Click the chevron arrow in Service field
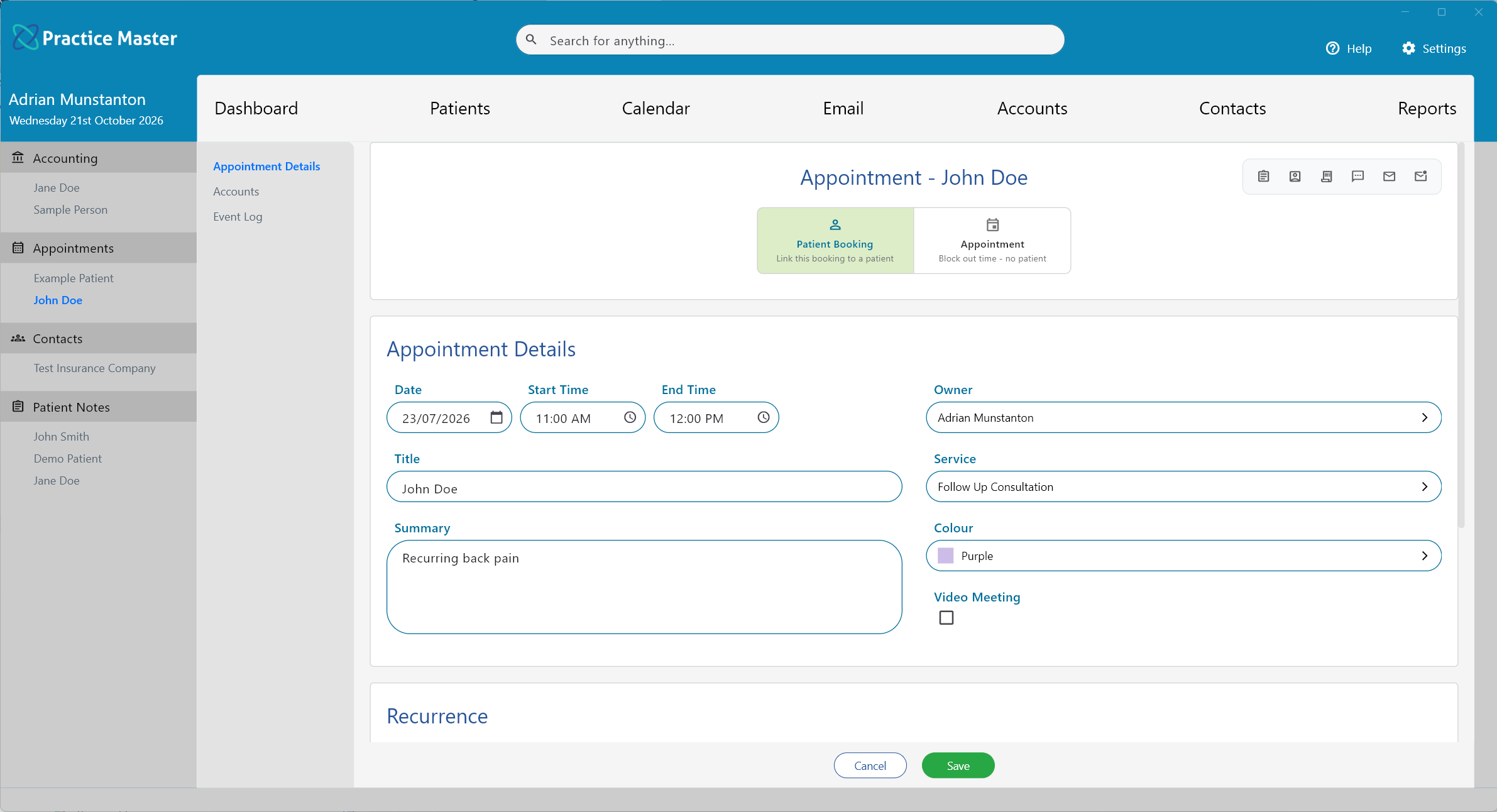 [1424, 486]
